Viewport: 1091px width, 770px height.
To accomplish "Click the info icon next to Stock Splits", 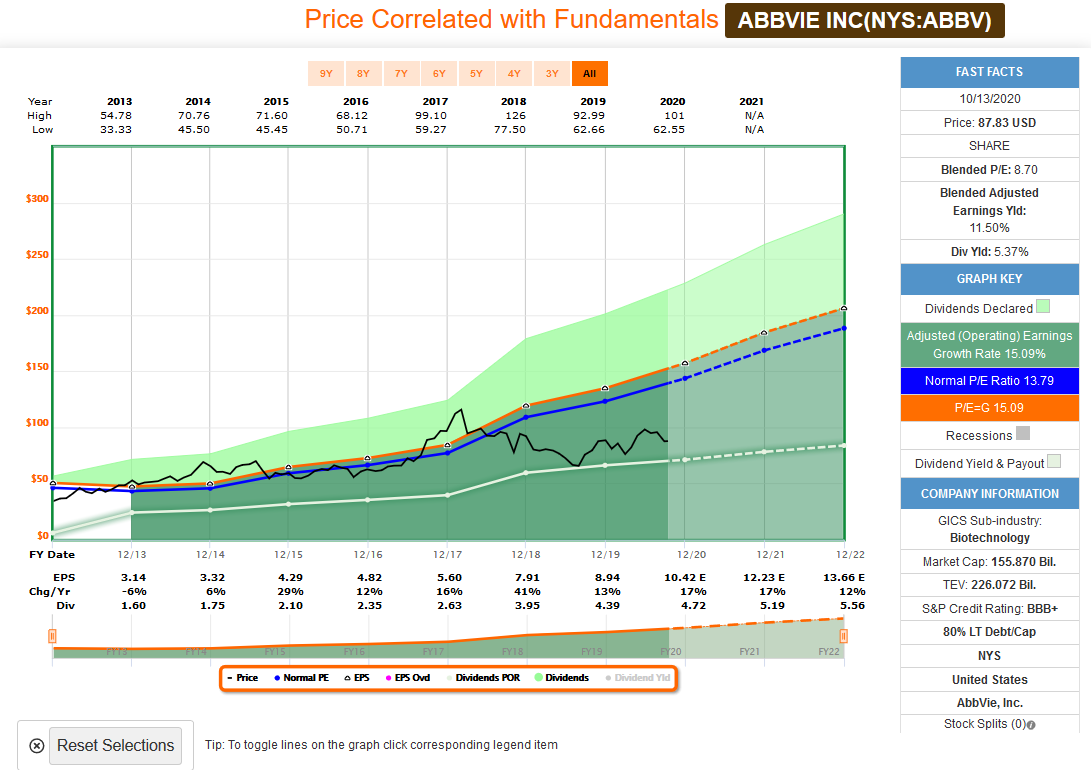I will (1031, 725).
